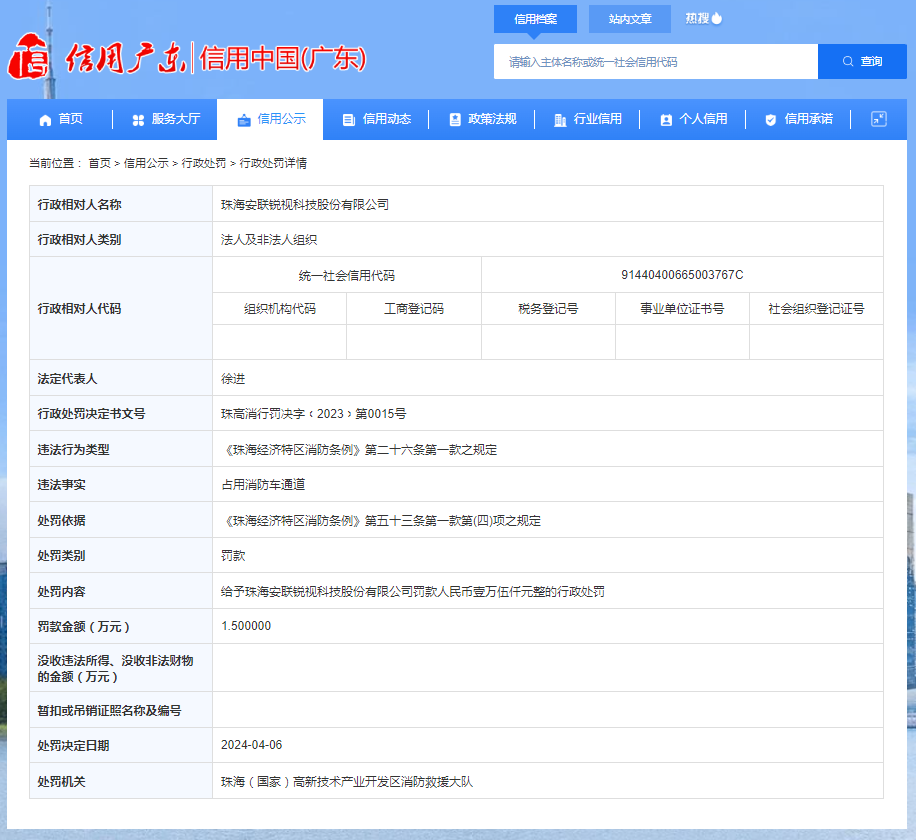The image size is (916, 840).
Task: Go to 信用公示 in the breadcrumb
Action: click(x=146, y=164)
